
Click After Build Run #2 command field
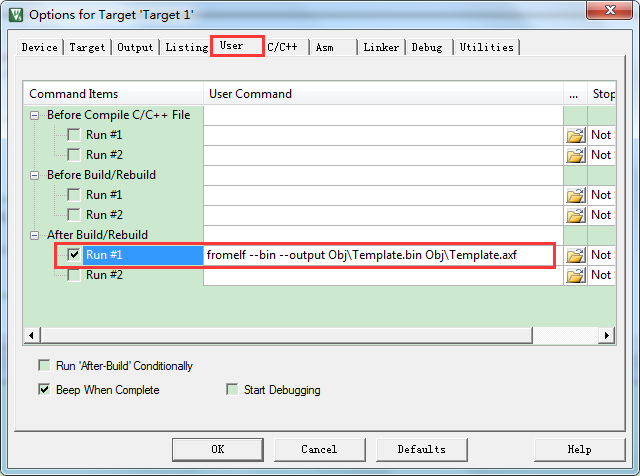[x=383, y=275]
